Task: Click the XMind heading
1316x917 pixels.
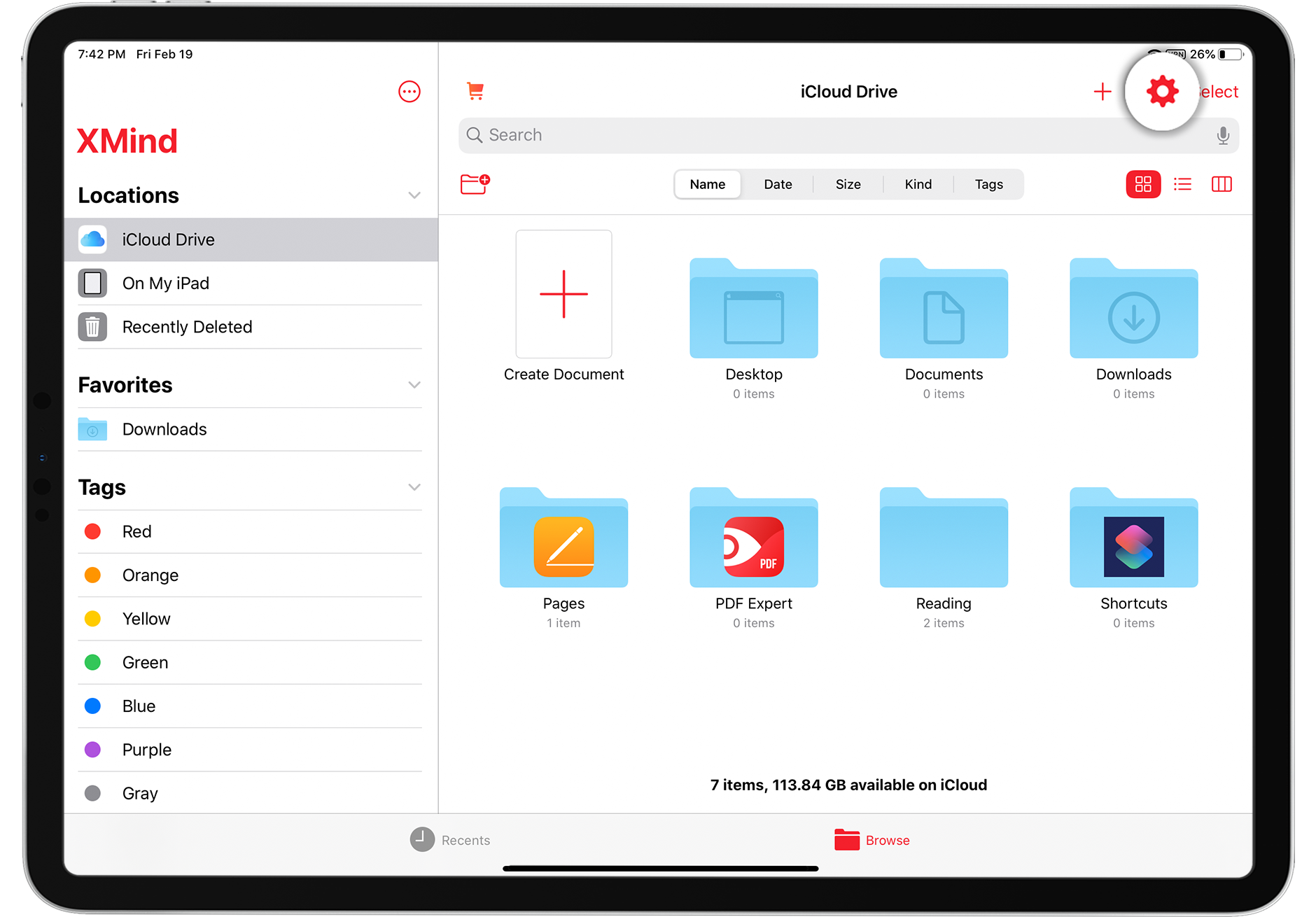Action: [x=127, y=141]
